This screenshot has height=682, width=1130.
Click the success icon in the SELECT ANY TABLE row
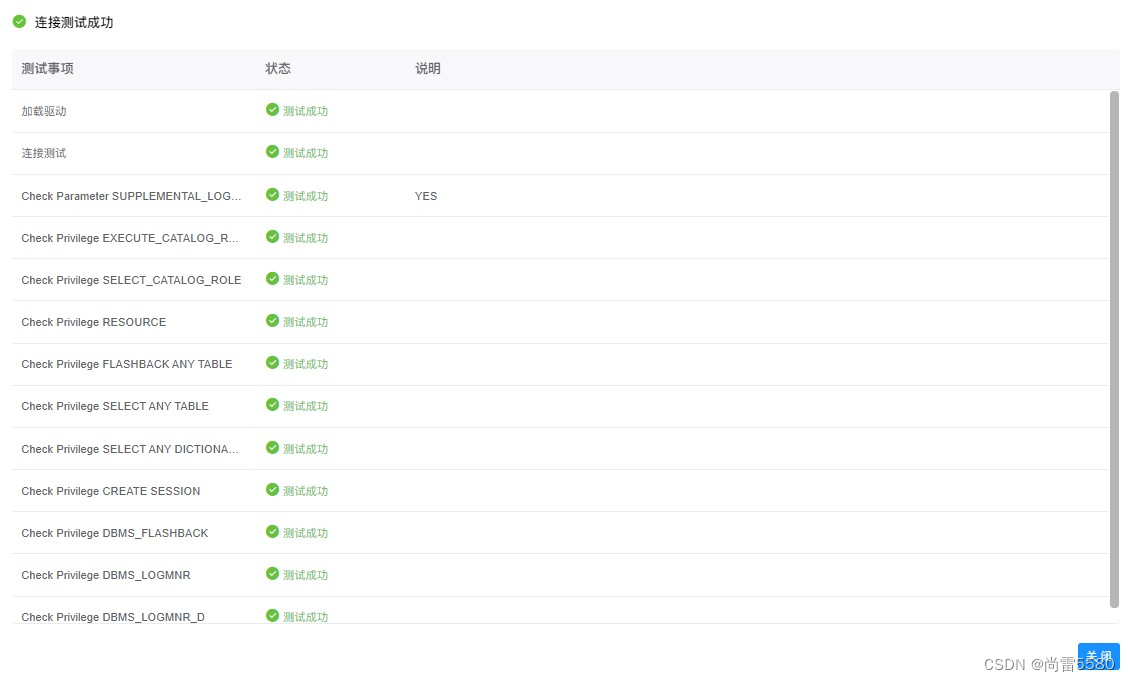click(x=272, y=404)
